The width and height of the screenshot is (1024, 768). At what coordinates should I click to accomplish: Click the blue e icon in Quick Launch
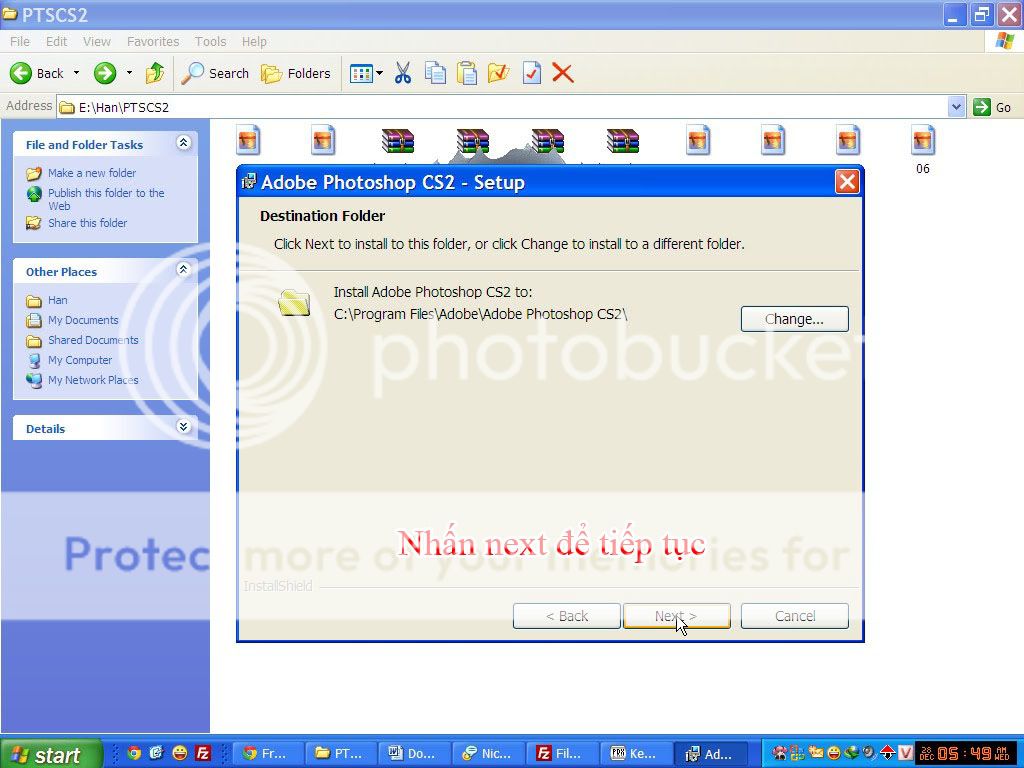pyautogui.click(x=156, y=753)
